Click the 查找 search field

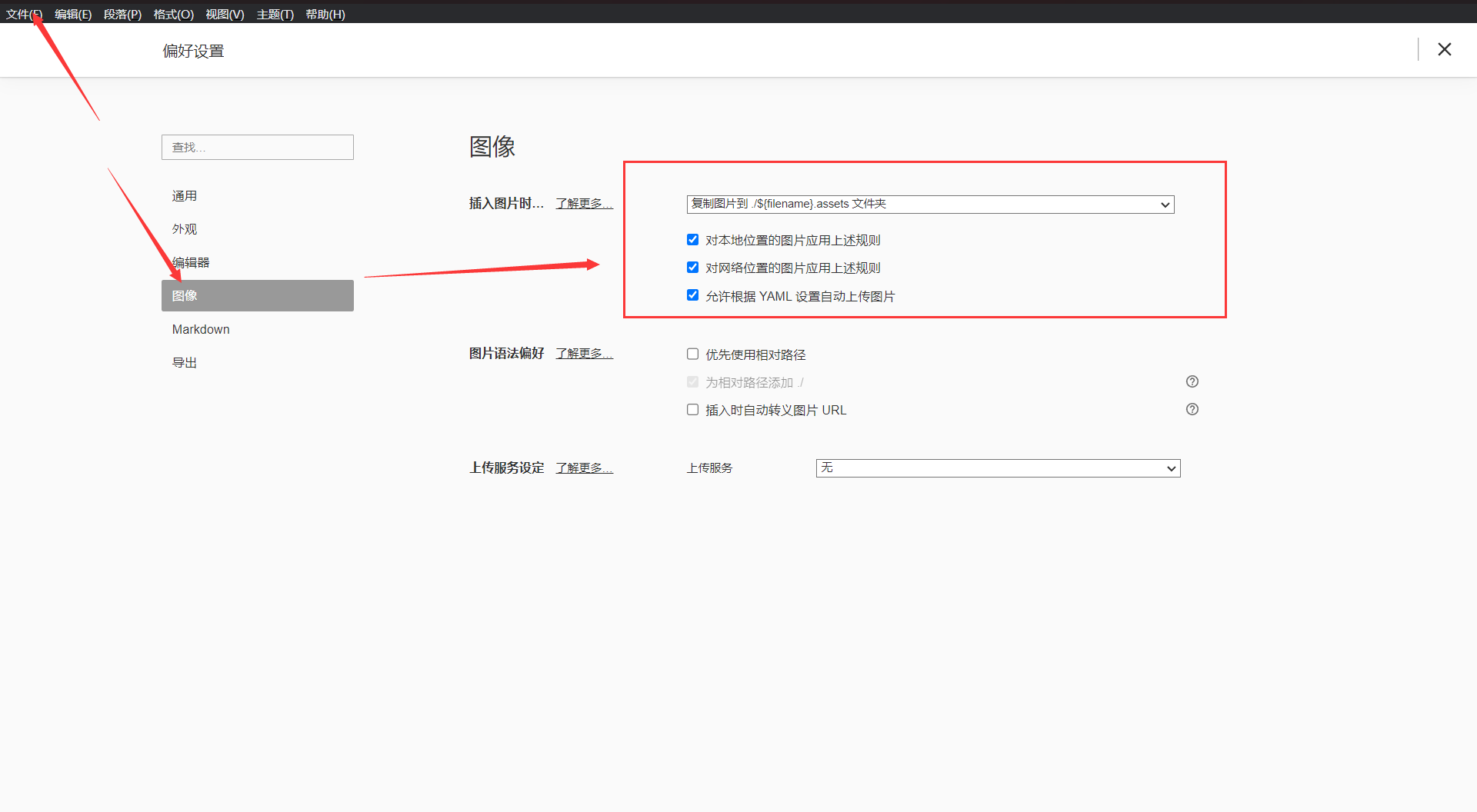pos(258,148)
